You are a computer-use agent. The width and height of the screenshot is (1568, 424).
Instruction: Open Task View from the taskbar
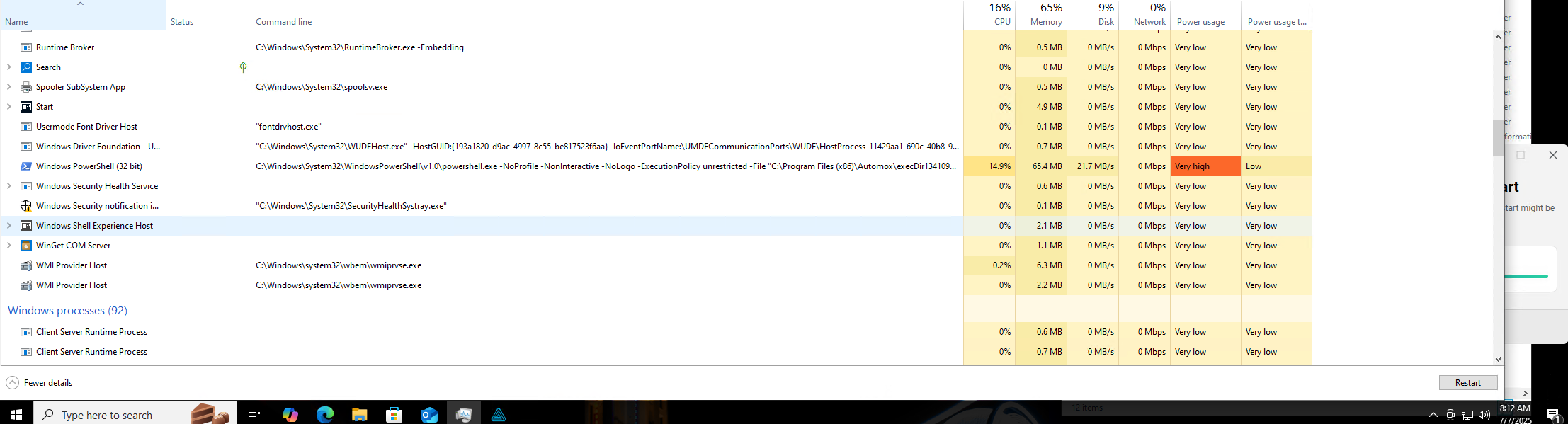pos(254,415)
